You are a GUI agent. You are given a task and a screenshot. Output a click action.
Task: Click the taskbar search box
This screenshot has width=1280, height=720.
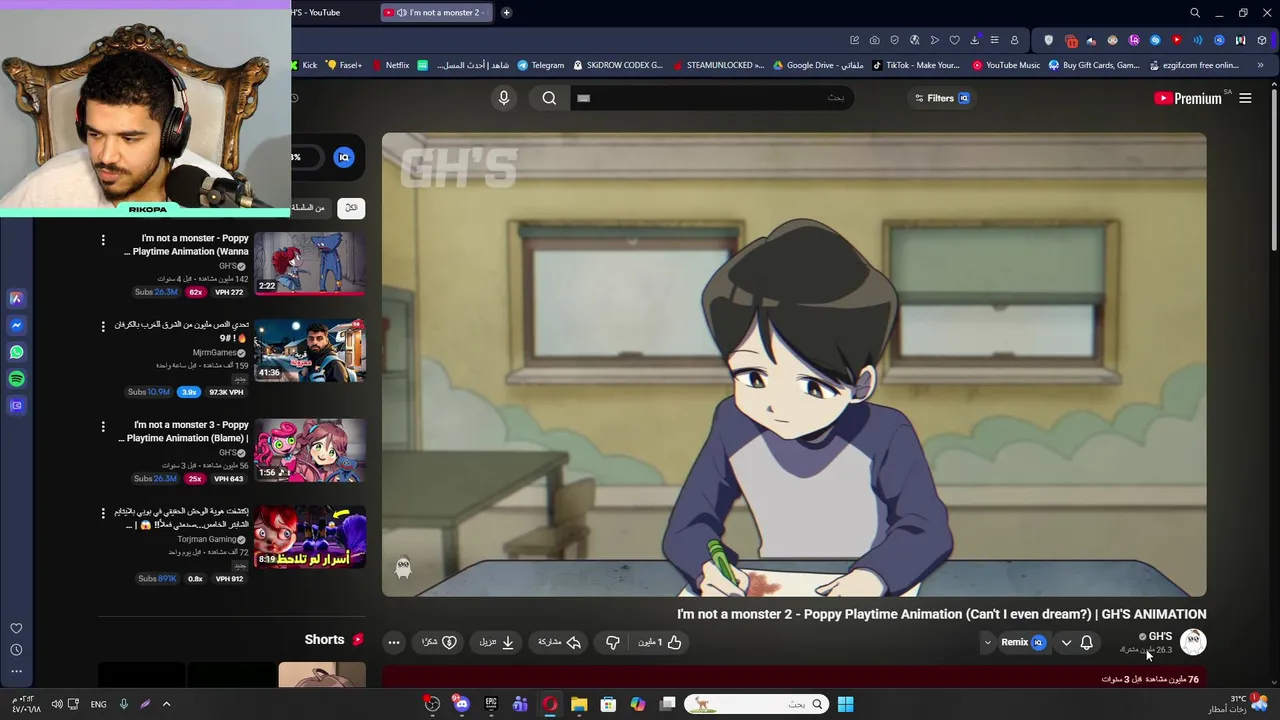(755, 704)
